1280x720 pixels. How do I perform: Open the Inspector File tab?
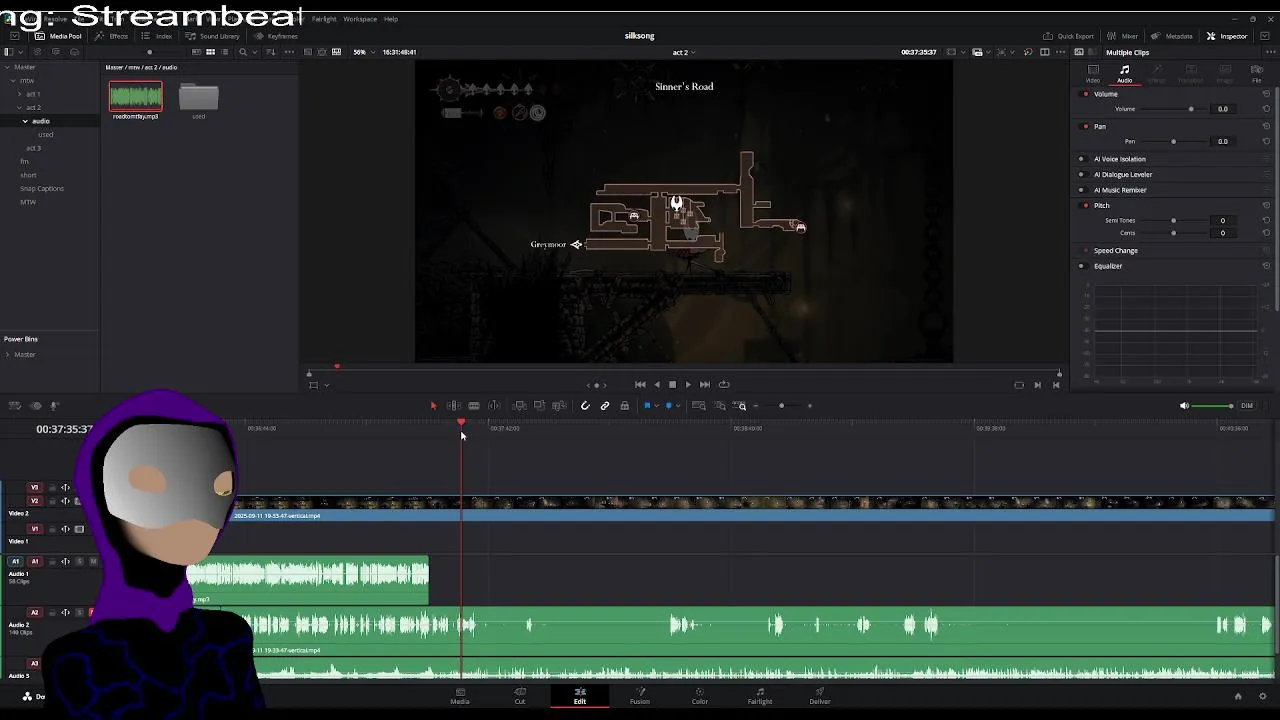pyautogui.click(x=1257, y=73)
